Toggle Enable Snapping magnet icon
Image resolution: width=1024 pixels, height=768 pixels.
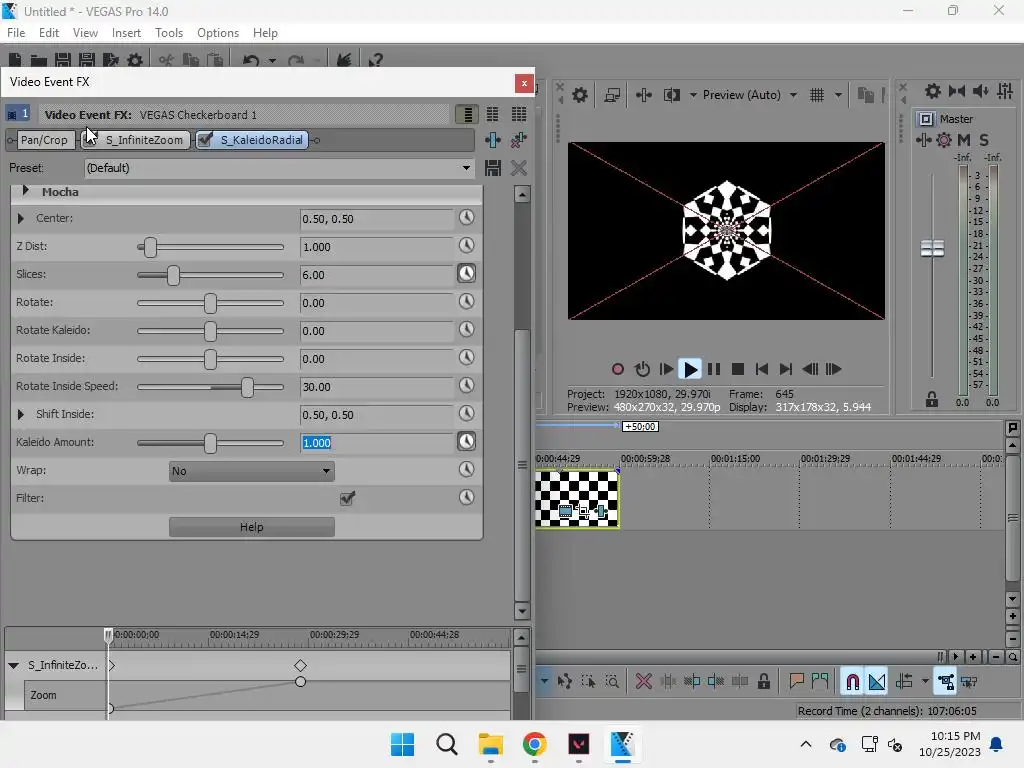852,682
